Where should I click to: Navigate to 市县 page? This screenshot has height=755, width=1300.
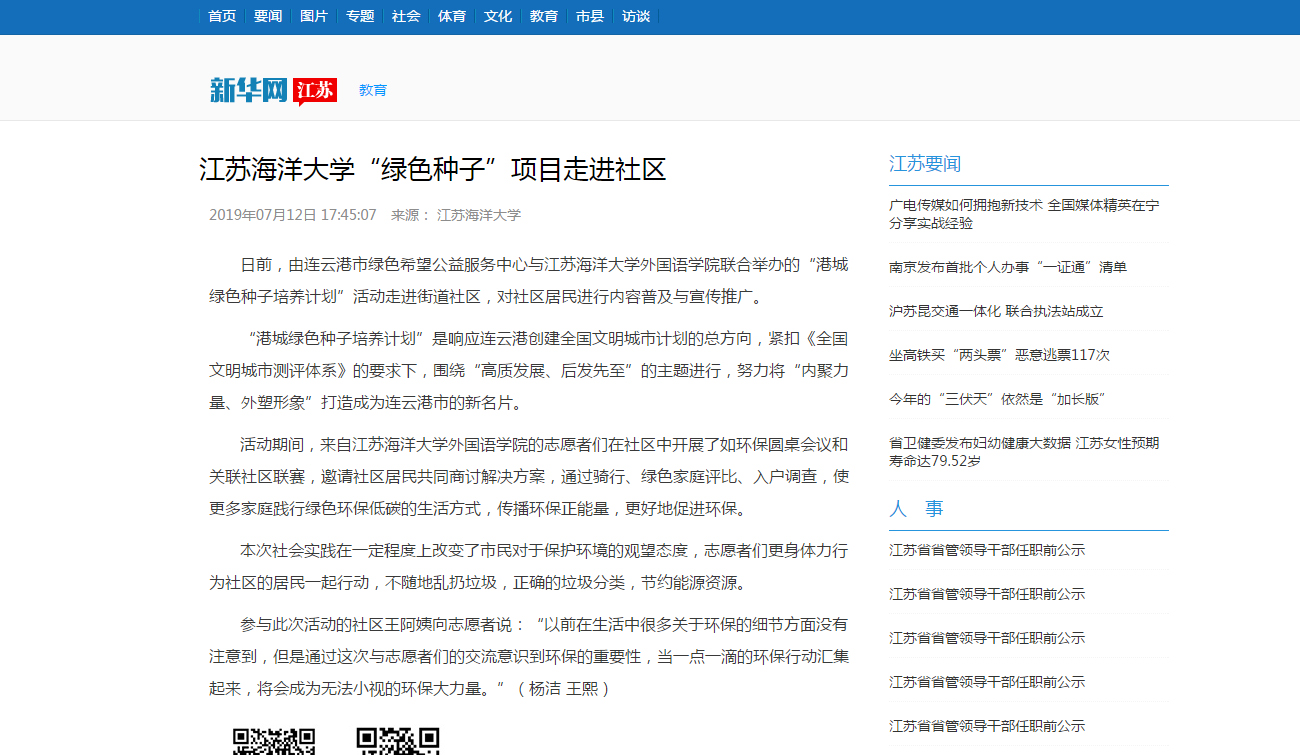tap(590, 16)
